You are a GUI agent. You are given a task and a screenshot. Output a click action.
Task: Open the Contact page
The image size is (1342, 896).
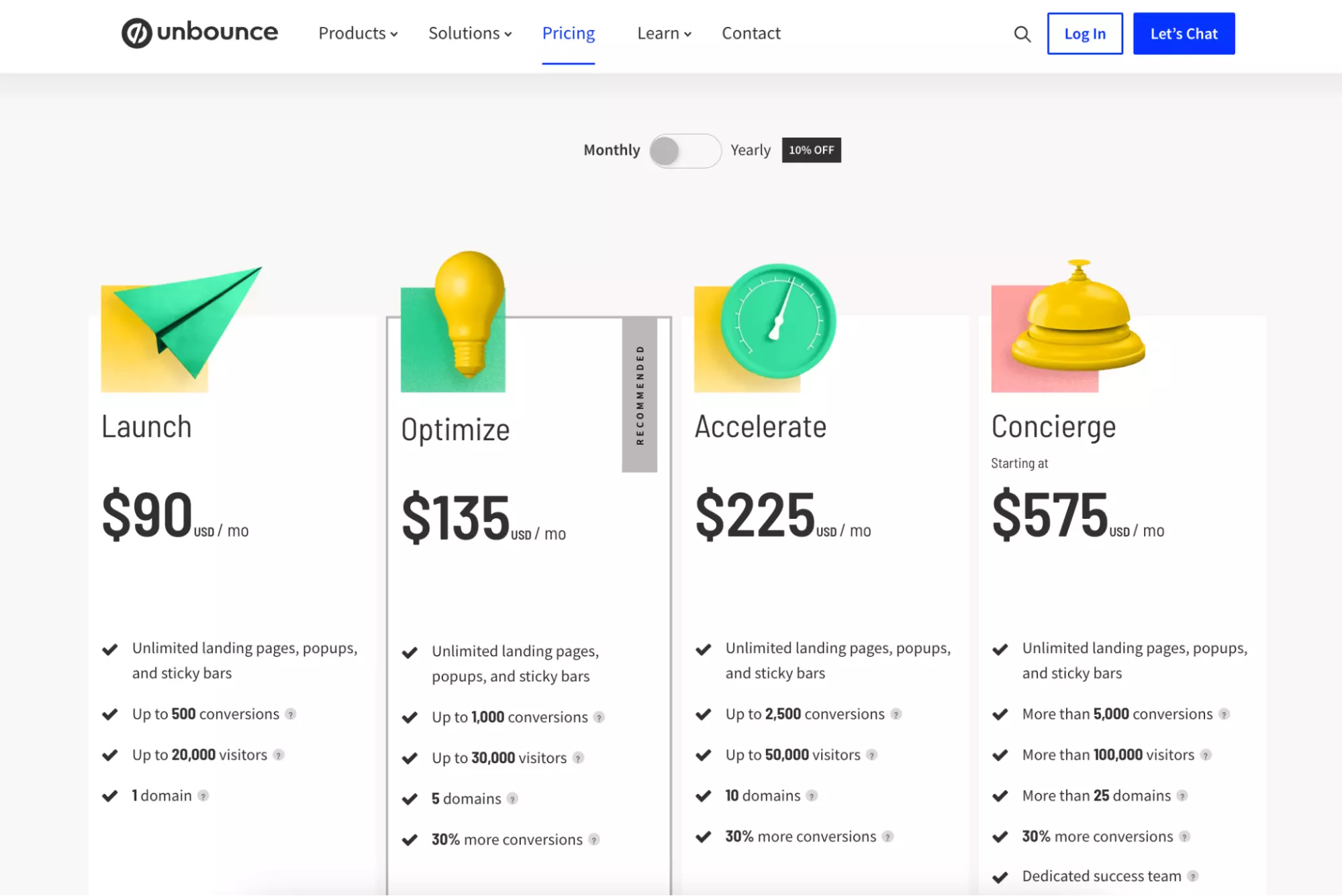(751, 33)
